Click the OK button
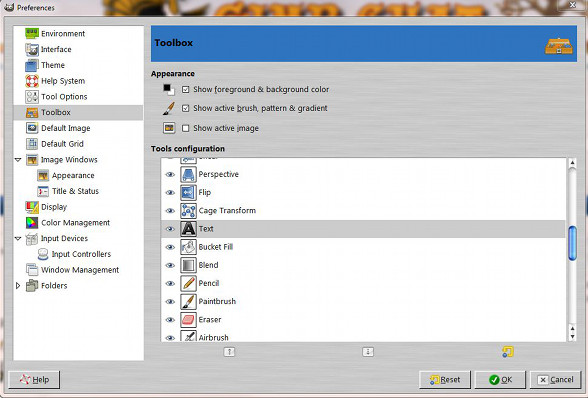This screenshot has width=588, height=398. coord(500,380)
